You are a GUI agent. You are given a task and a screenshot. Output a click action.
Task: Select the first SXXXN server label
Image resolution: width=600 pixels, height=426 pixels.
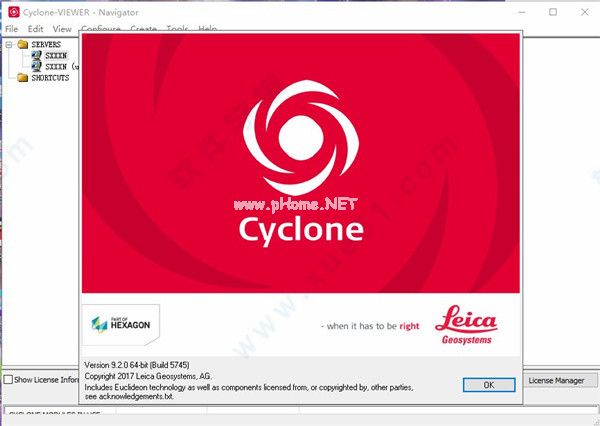tap(56, 56)
